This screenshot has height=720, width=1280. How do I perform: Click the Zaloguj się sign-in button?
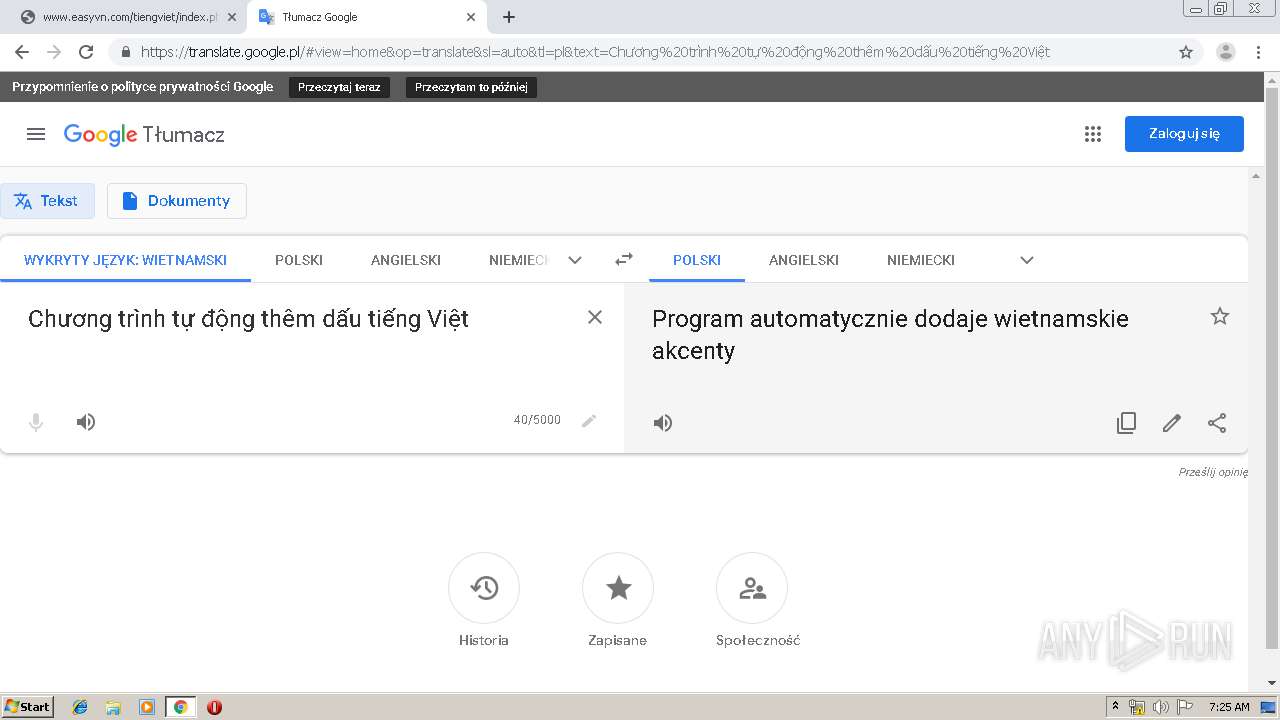pyautogui.click(x=1184, y=134)
